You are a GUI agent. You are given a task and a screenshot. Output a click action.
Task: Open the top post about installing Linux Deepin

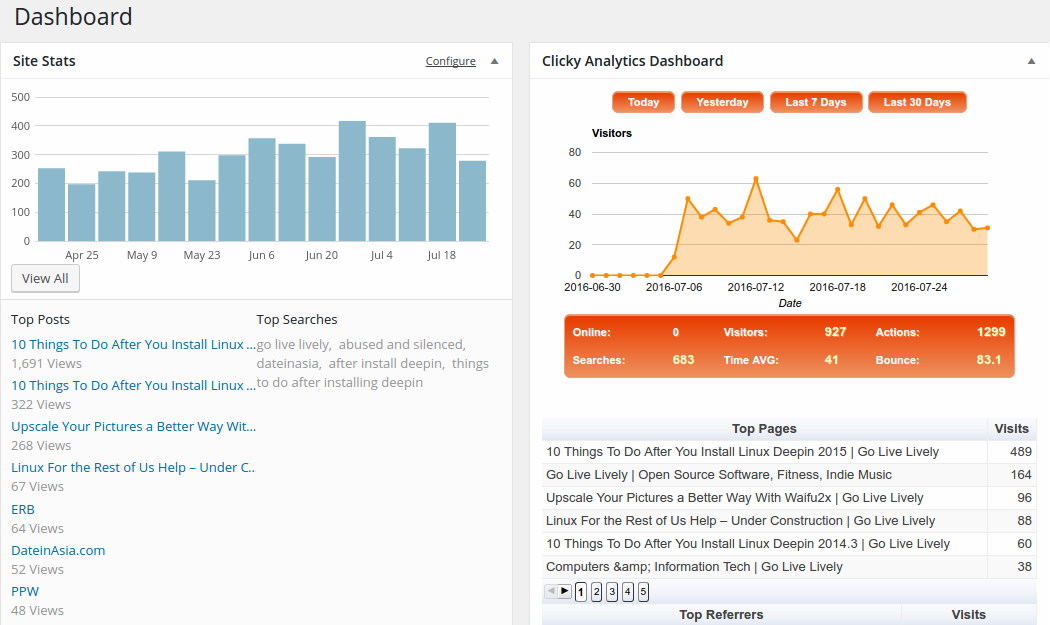125,343
